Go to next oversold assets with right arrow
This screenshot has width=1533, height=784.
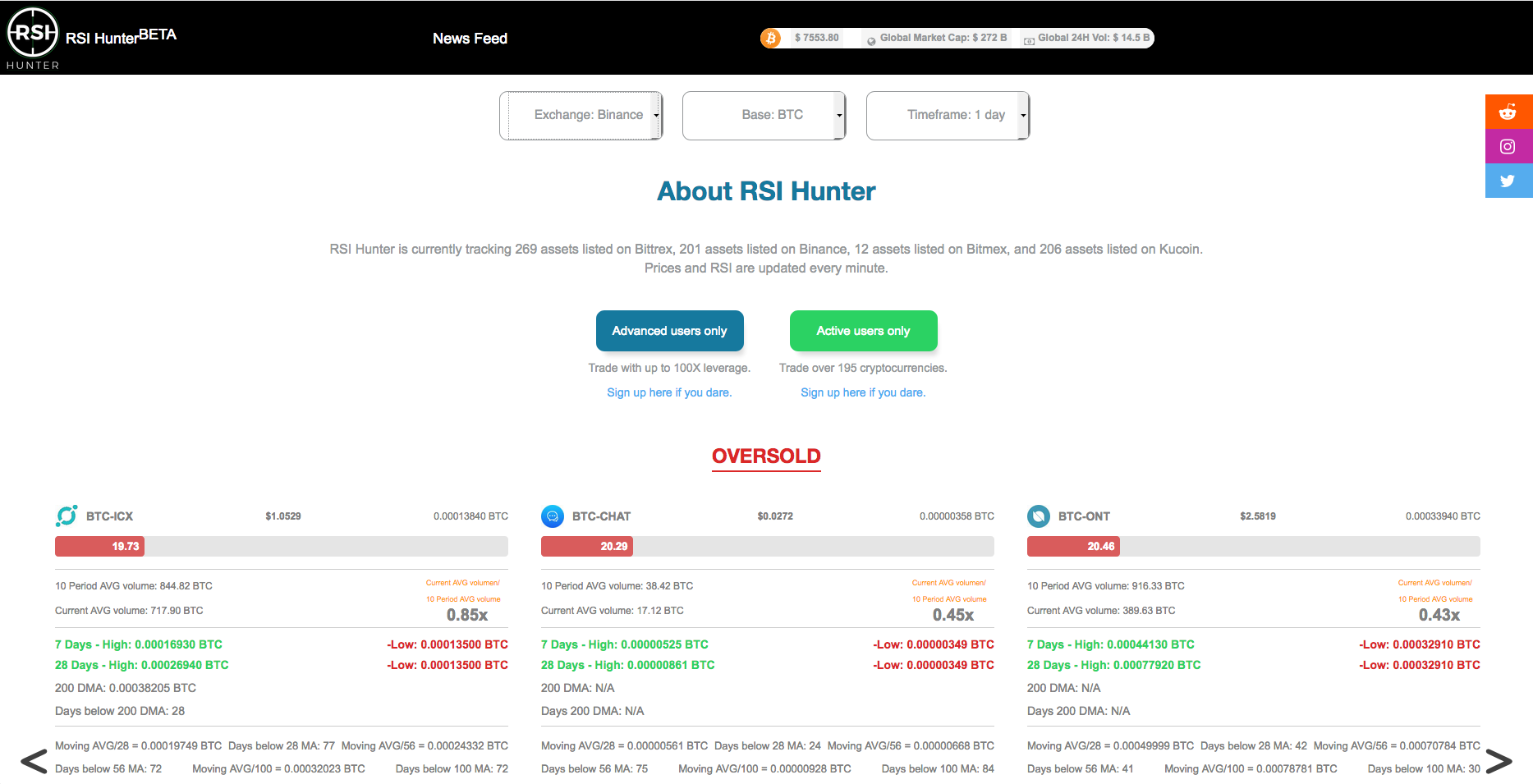[1499, 761]
